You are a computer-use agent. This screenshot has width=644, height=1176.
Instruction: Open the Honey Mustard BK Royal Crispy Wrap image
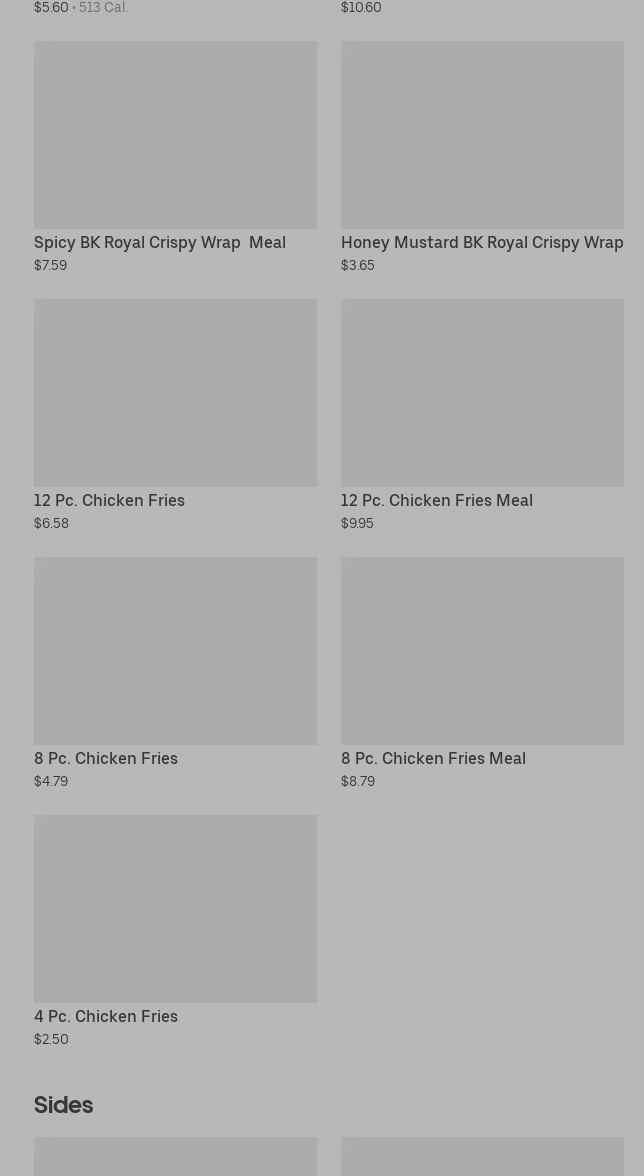click(482, 135)
